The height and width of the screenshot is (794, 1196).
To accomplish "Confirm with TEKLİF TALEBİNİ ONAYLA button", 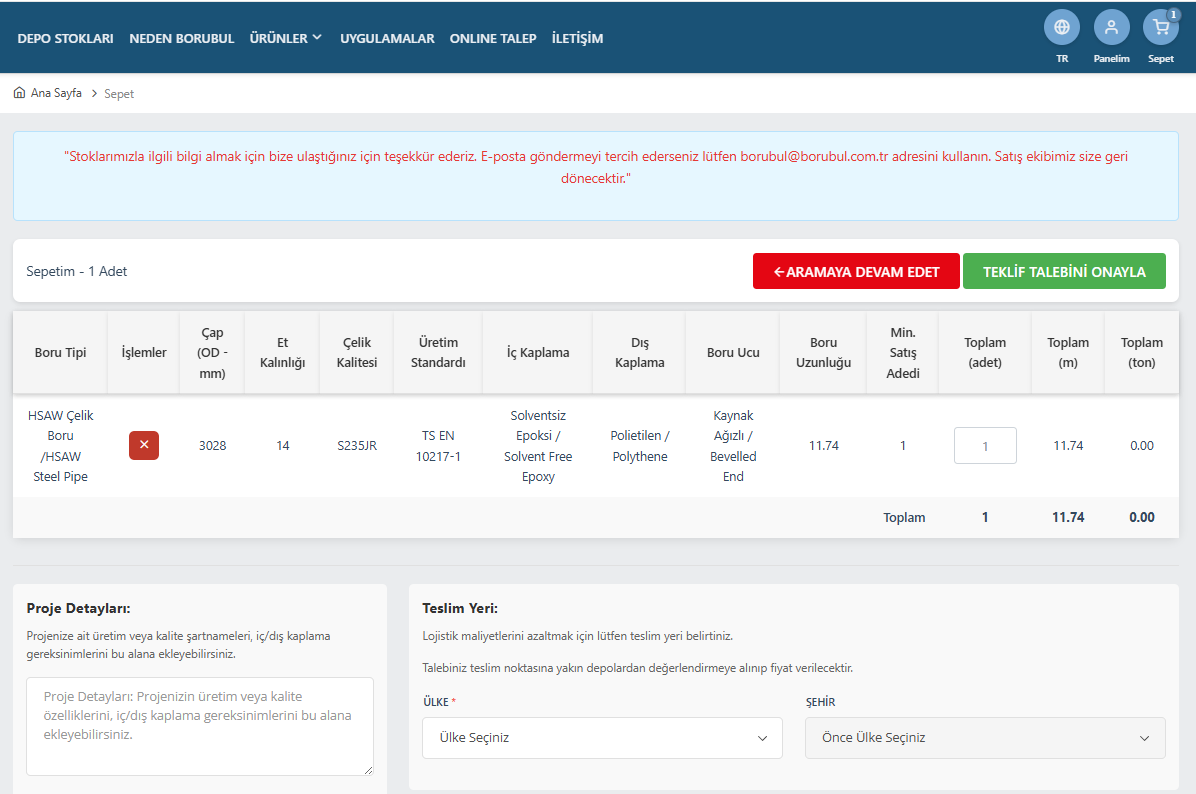I will pos(1064,272).
